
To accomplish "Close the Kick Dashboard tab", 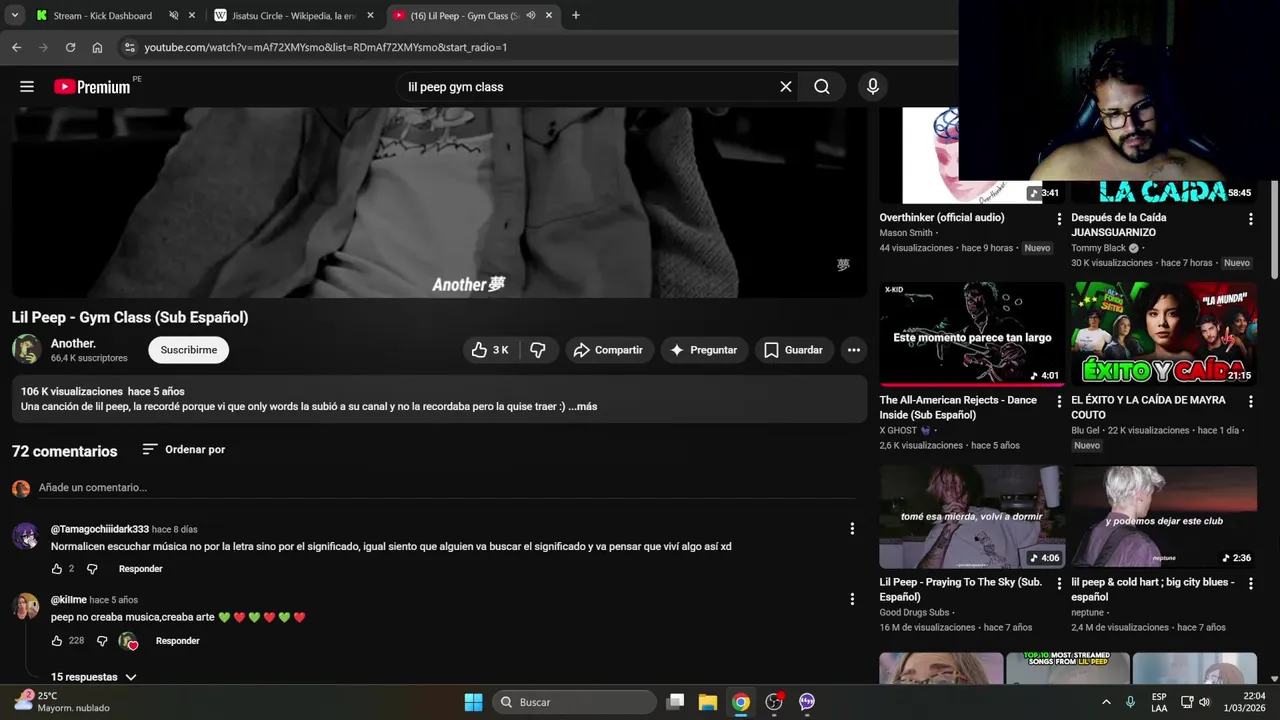I will [x=192, y=16].
